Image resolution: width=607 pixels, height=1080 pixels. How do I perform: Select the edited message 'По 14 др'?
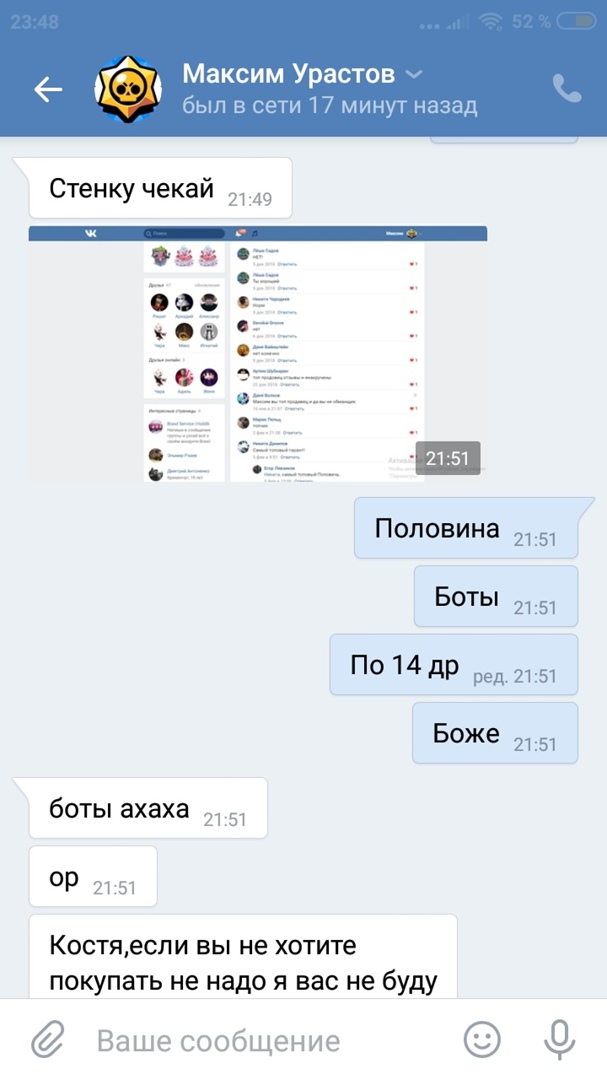pos(453,665)
